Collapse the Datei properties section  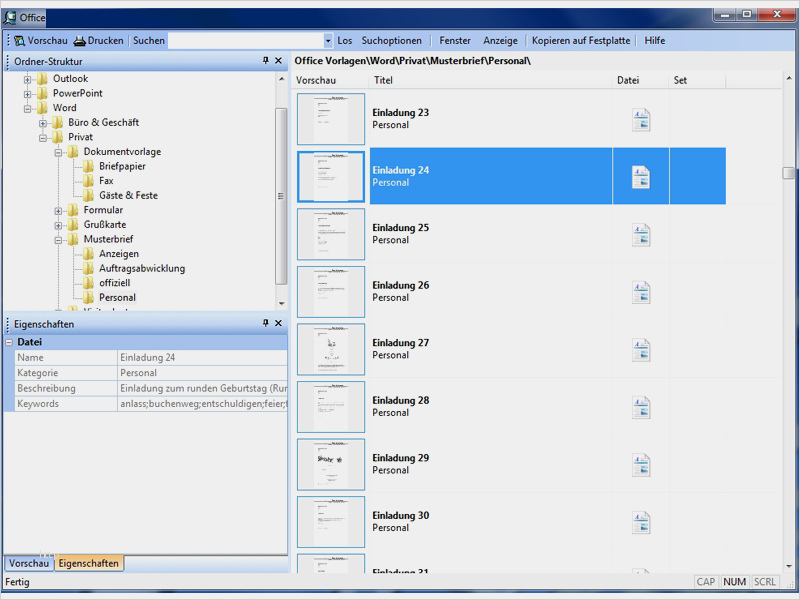point(9,342)
